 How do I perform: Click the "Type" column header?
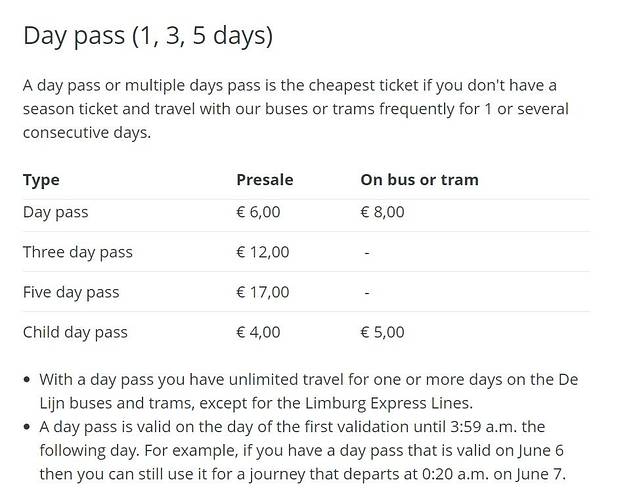pos(41,180)
